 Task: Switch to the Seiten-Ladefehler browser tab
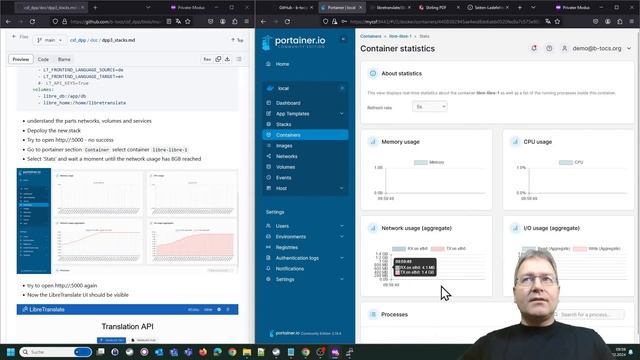(x=488, y=7)
